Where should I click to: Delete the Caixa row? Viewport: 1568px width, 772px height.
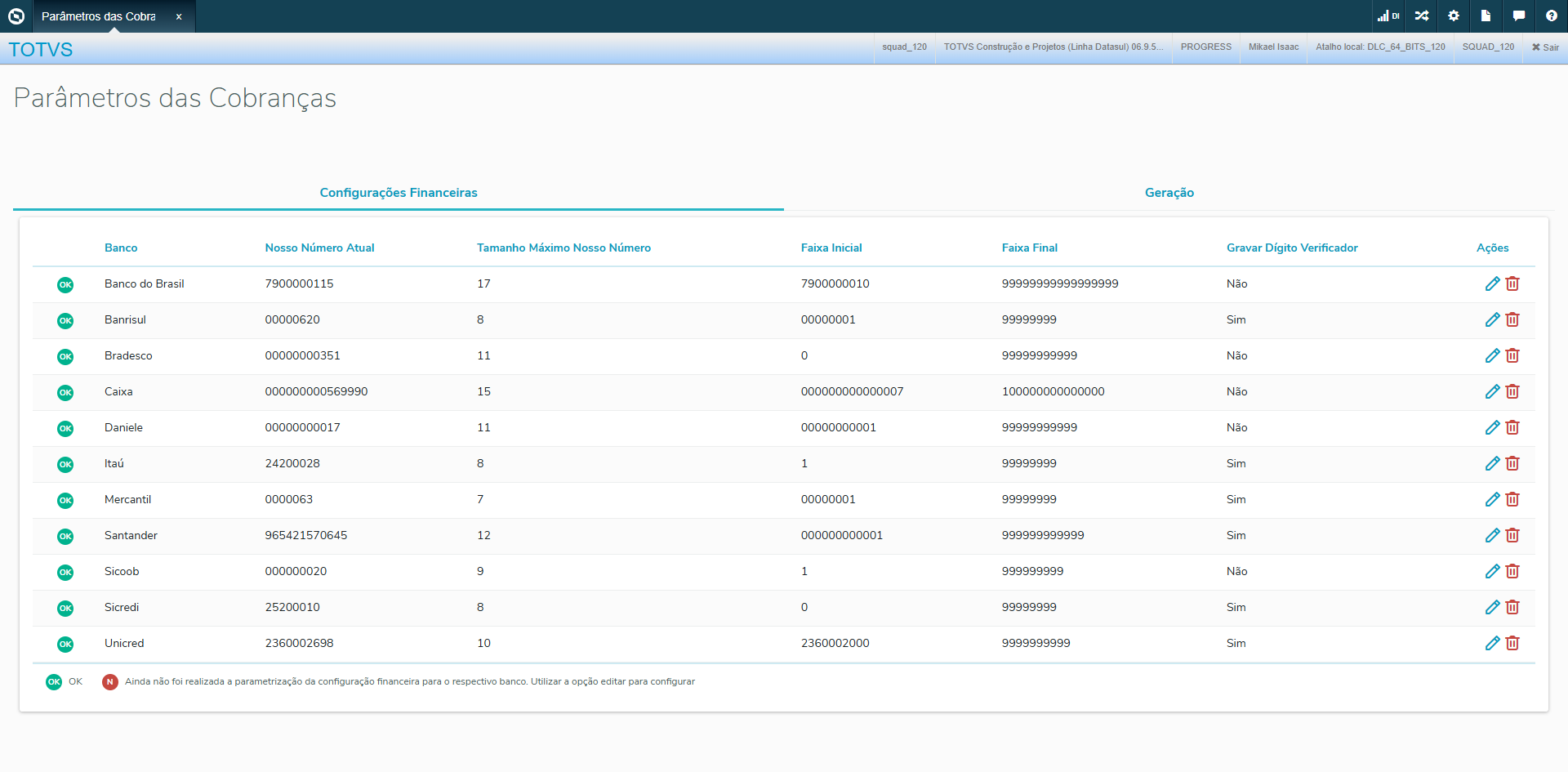1512,391
